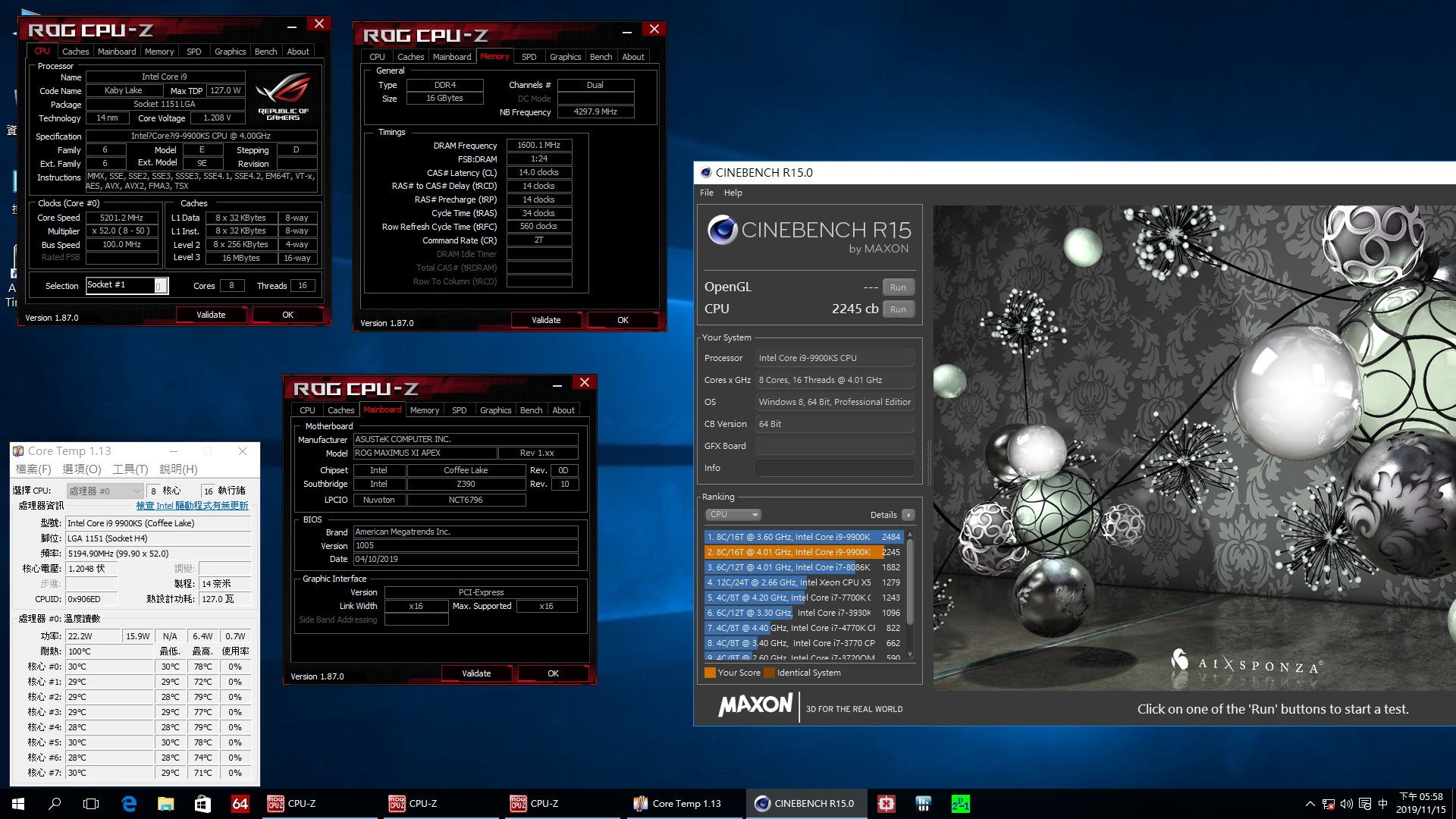The height and width of the screenshot is (819, 1456).
Task: Open Ranking CPU dropdown in Cinebench
Action: point(733,515)
